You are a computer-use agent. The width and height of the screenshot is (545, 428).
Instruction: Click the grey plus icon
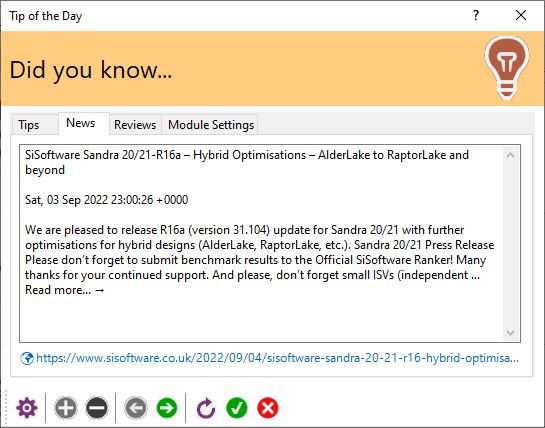pyautogui.click(x=66, y=407)
